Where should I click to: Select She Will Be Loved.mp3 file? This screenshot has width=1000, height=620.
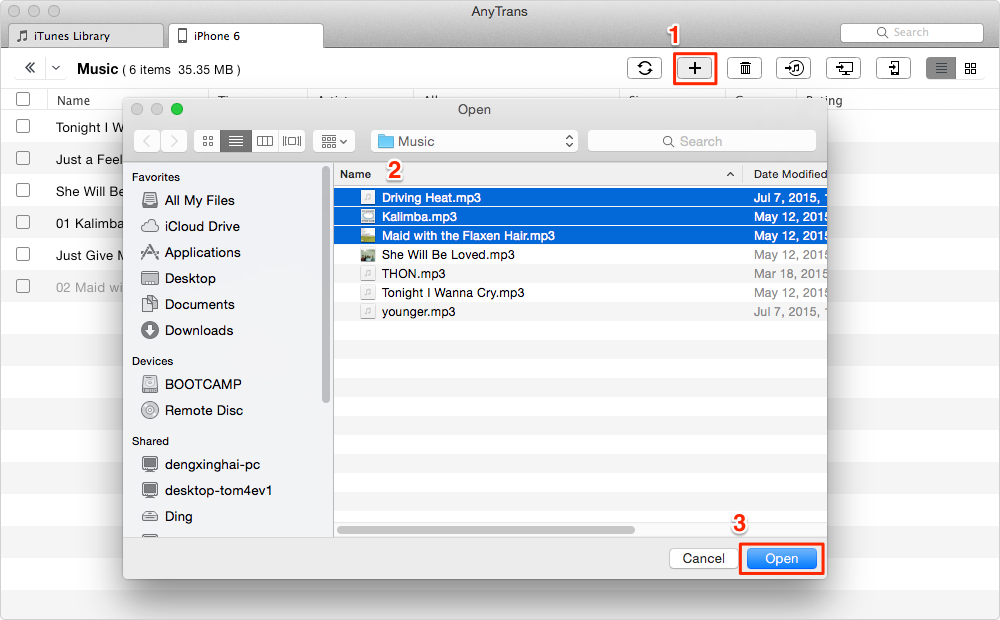580,255
